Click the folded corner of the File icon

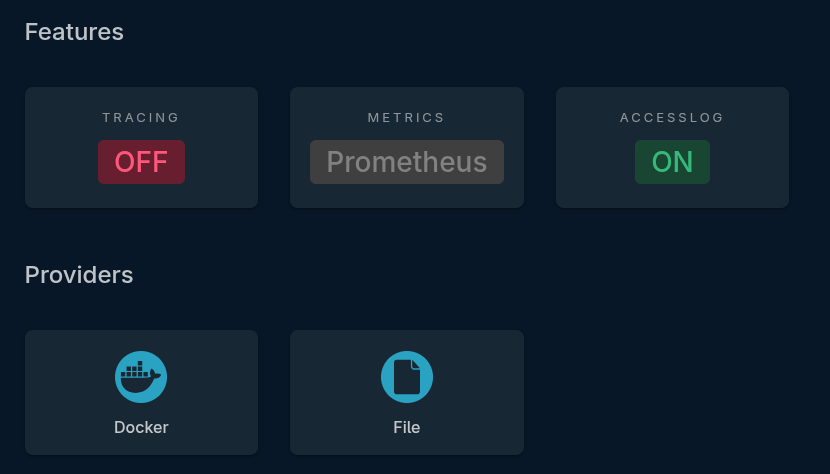point(416,364)
